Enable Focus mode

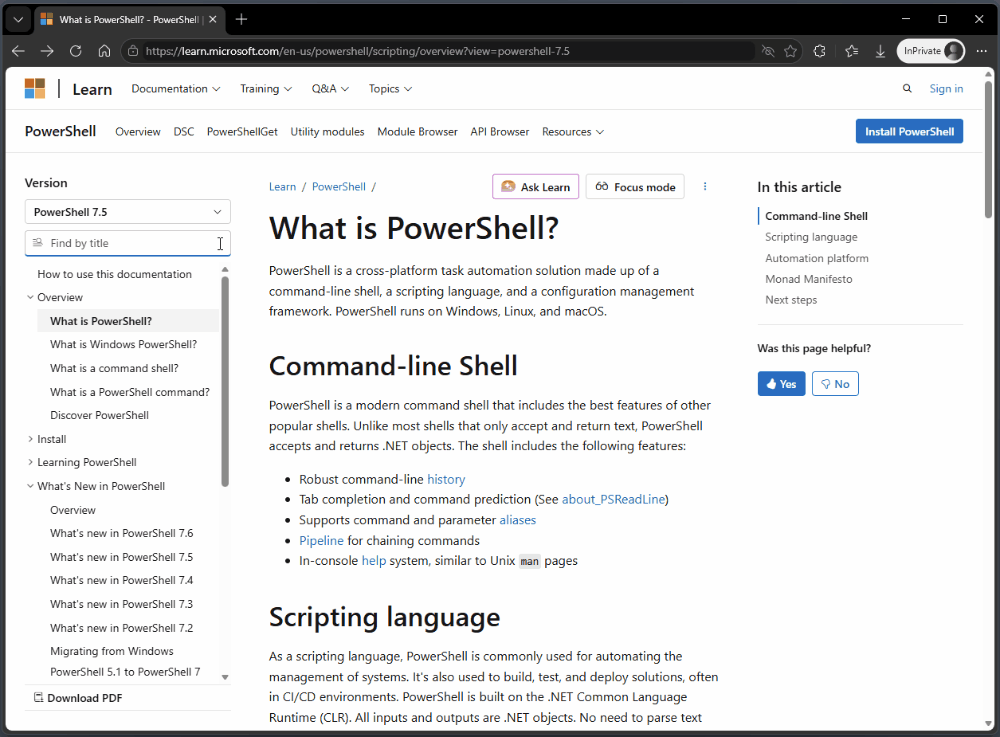[635, 187]
